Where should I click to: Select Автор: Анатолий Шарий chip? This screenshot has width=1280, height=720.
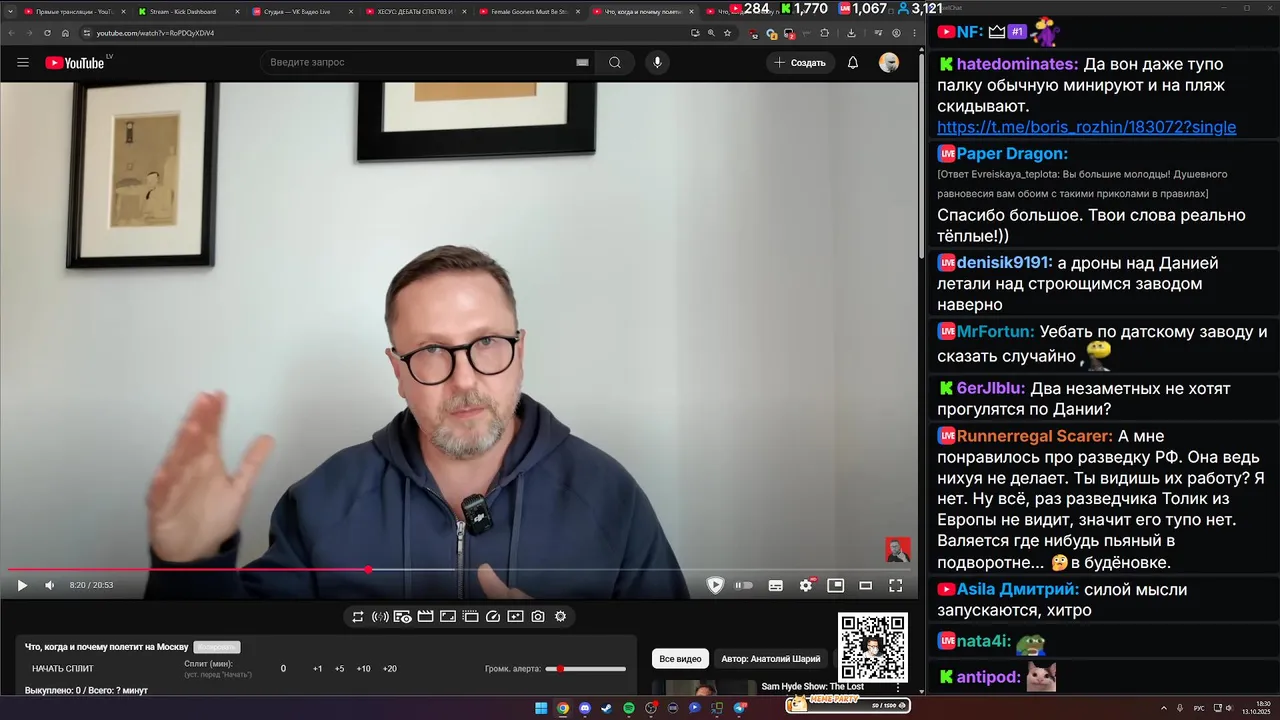click(771, 659)
